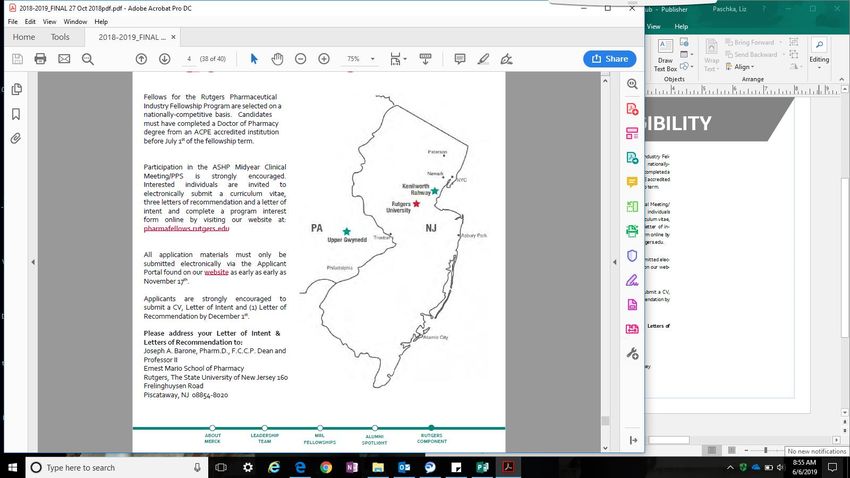Open the fit page options icon
850x478 pixels.
pos(395,59)
